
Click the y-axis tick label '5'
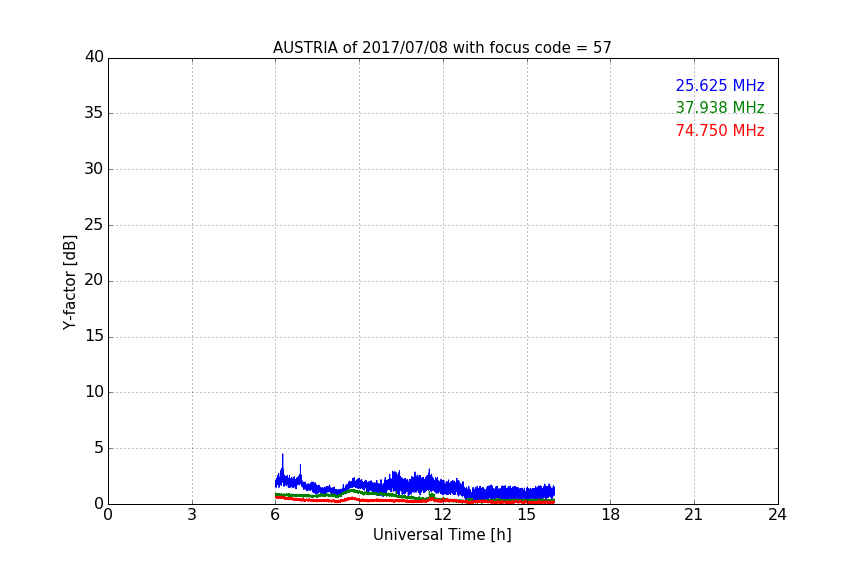(99, 448)
